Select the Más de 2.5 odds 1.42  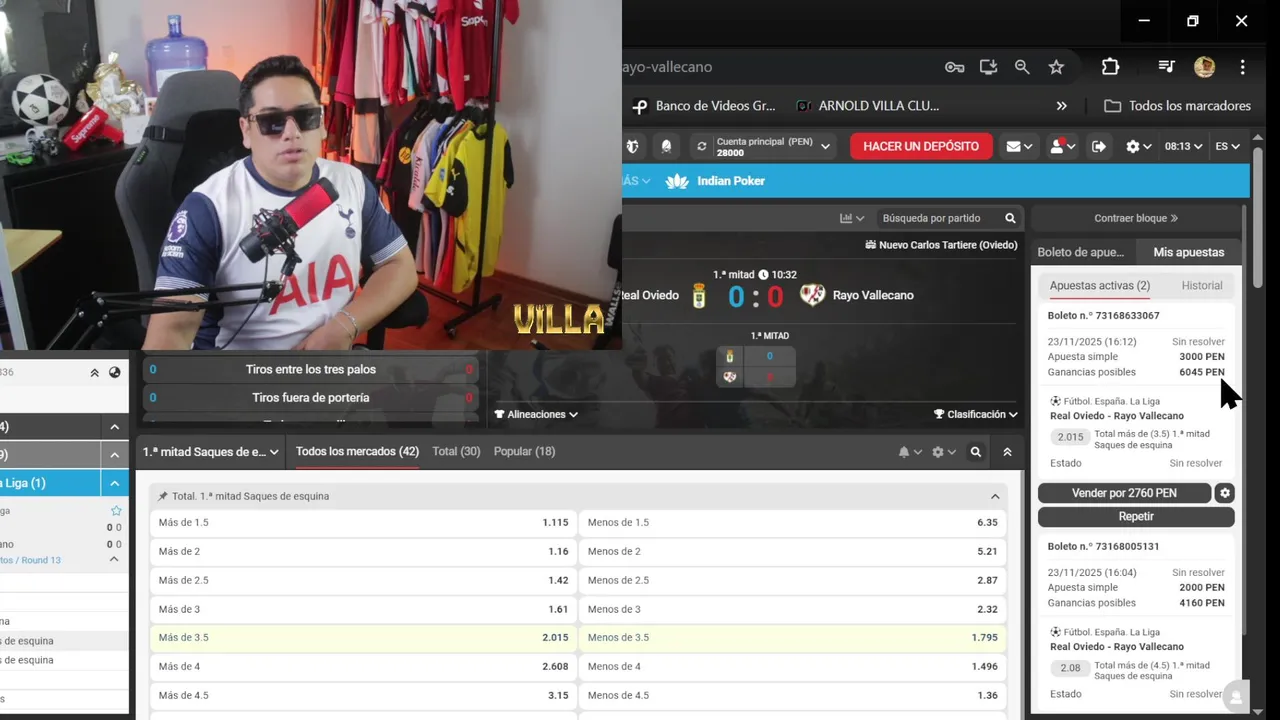tap(363, 580)
